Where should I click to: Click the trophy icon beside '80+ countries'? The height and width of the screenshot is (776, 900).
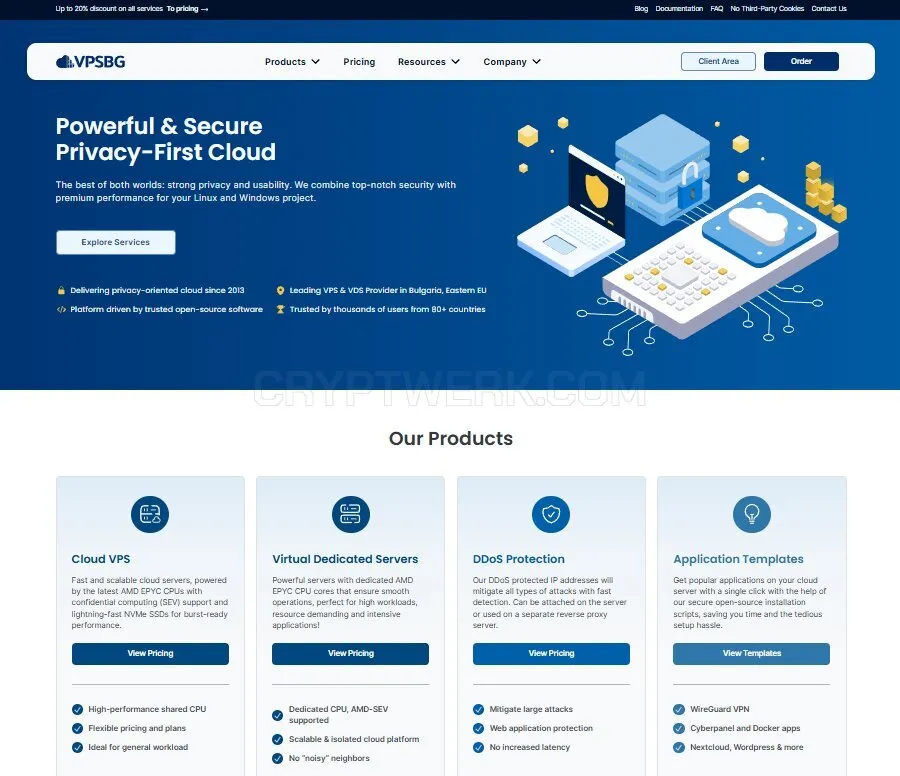pos(280,309)
